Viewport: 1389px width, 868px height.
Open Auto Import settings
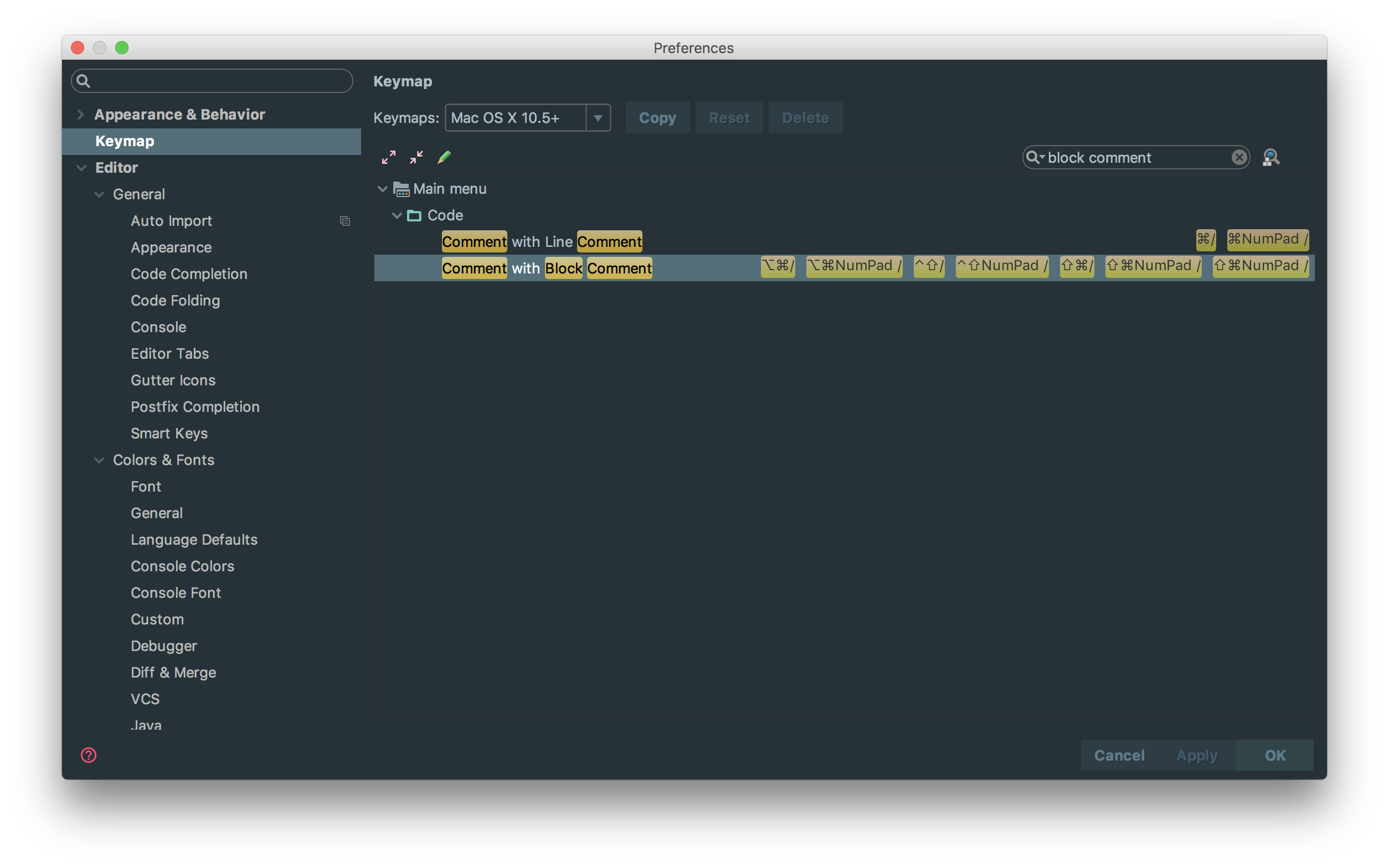(x=171, y=221)
